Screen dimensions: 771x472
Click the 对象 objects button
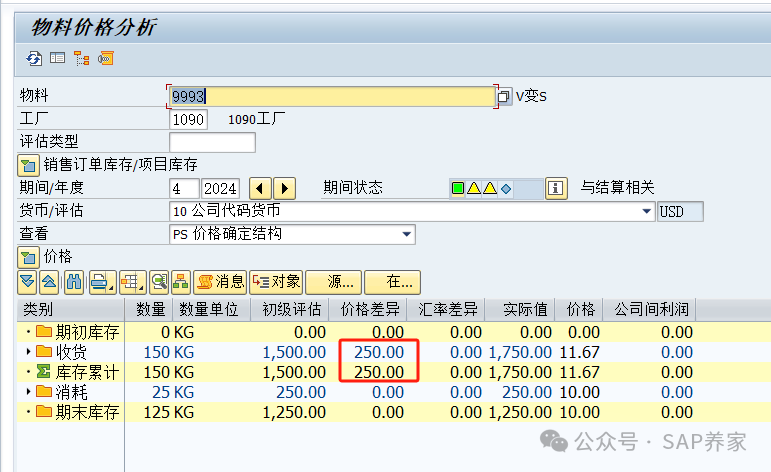coord(276,282)
